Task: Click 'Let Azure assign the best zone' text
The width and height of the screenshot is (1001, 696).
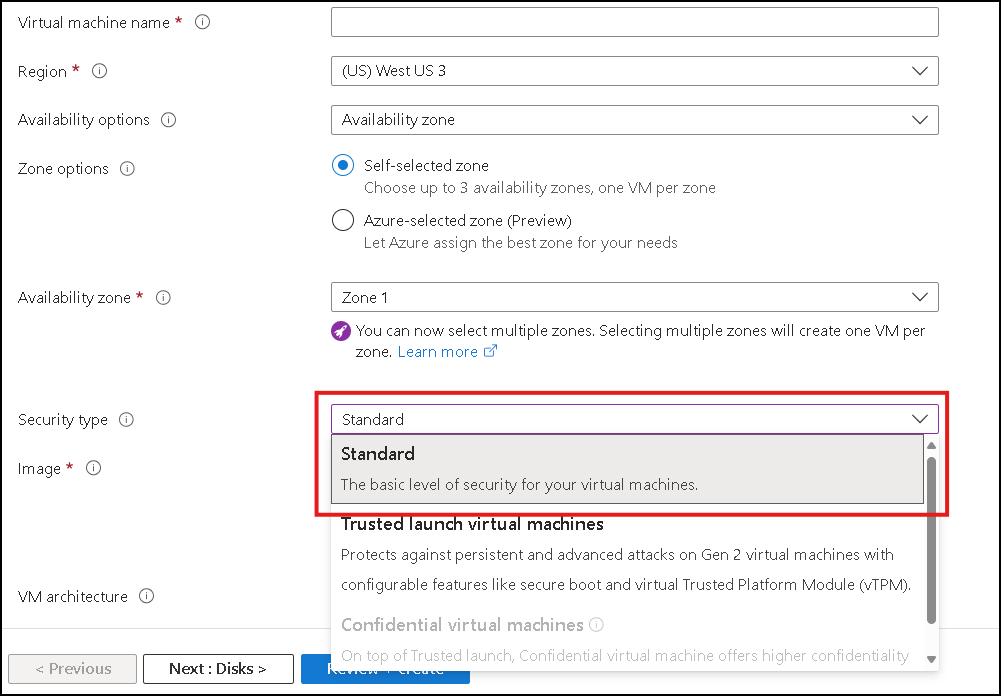Action: click(x=520, y=243)
